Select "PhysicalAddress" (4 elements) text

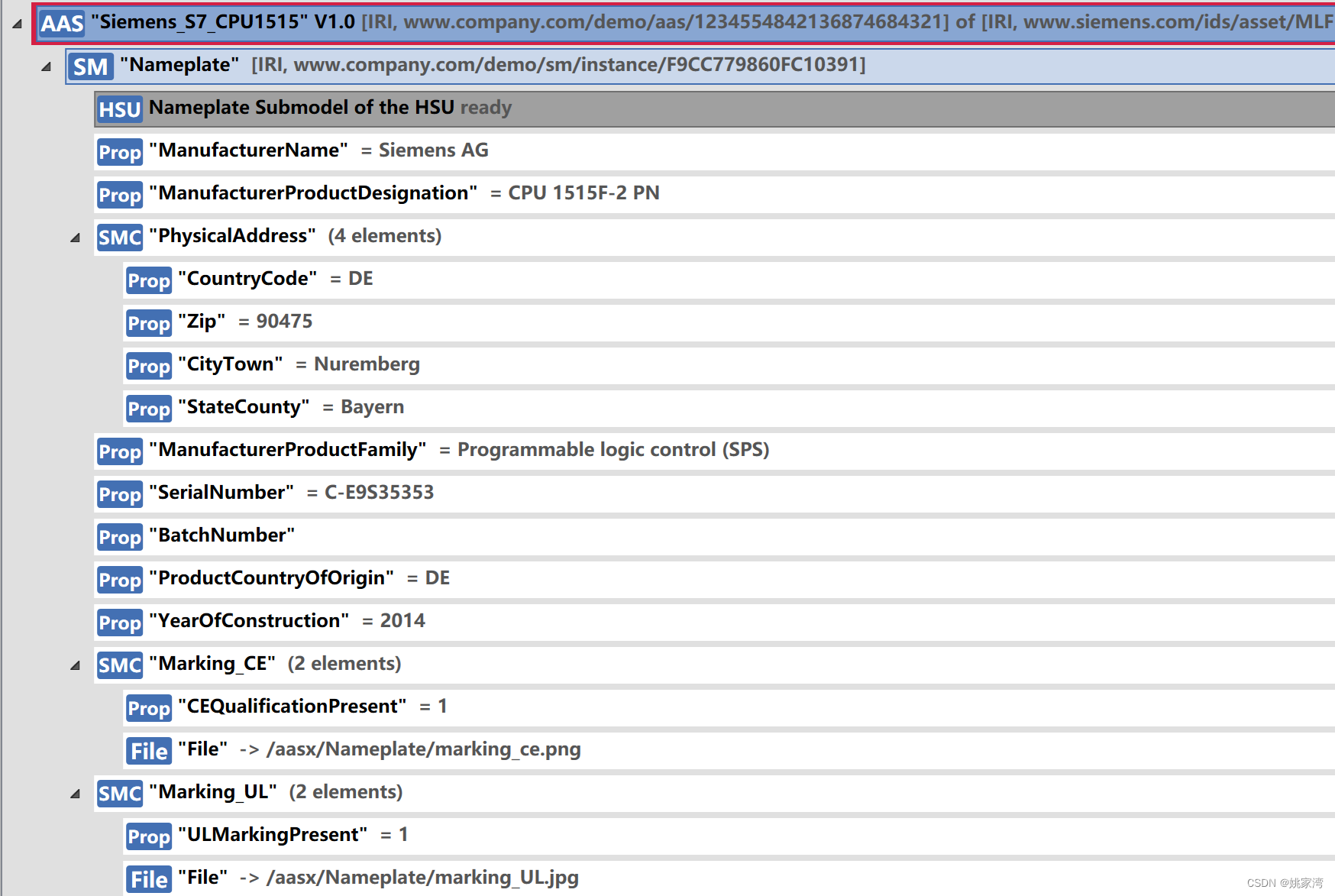coord(296,236)
